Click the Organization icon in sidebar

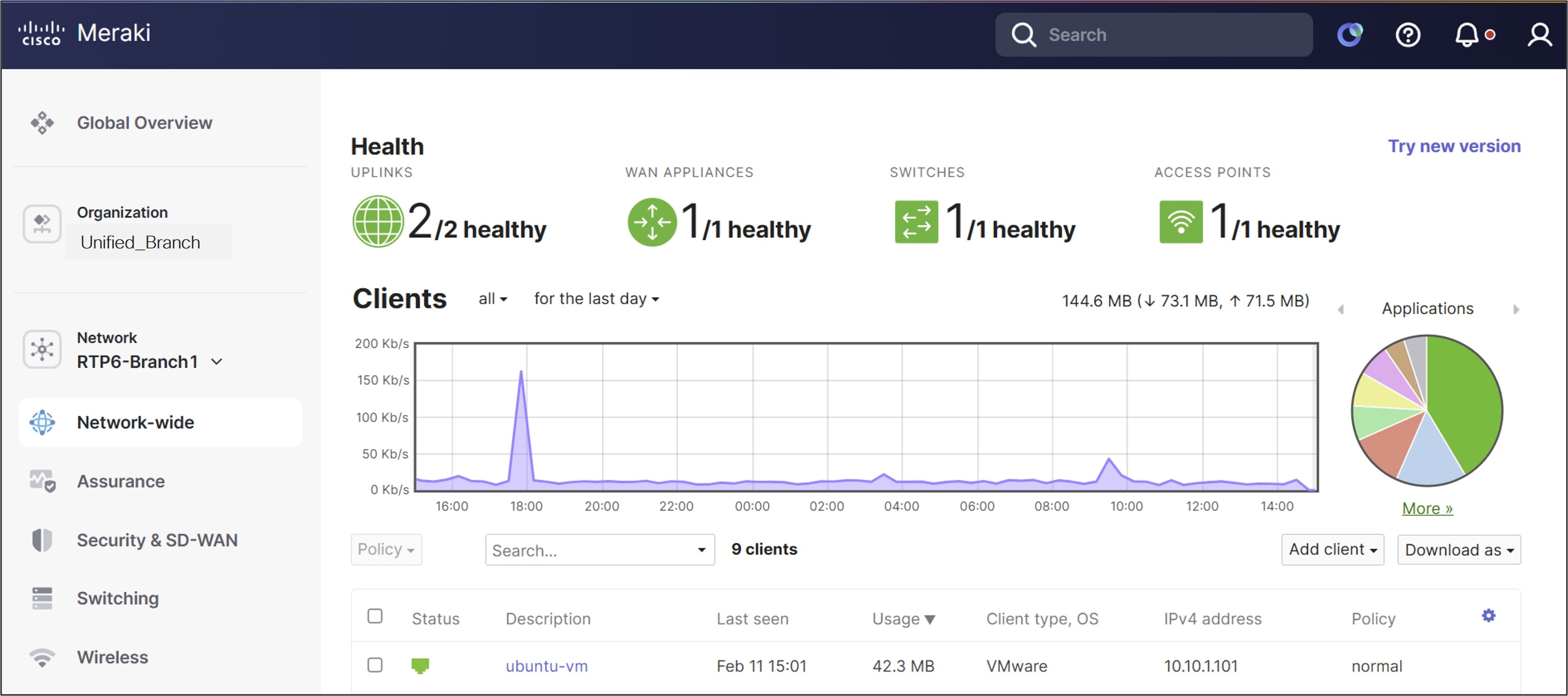pyautogui.click(x=42, y=223)
